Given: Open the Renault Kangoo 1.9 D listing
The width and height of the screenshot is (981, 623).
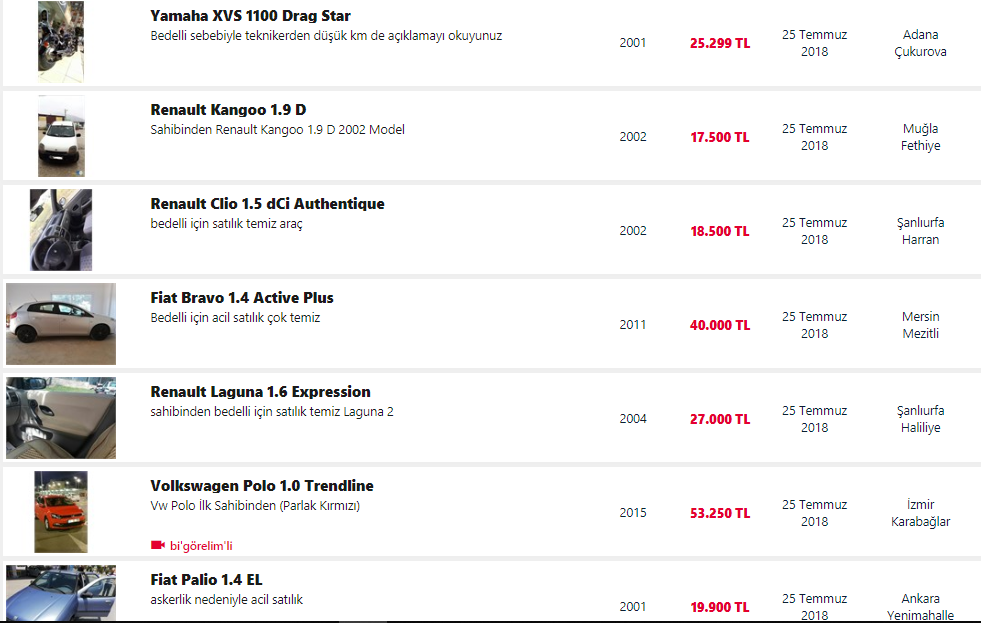Looking at the screenshot, I should tap(228, 110).
